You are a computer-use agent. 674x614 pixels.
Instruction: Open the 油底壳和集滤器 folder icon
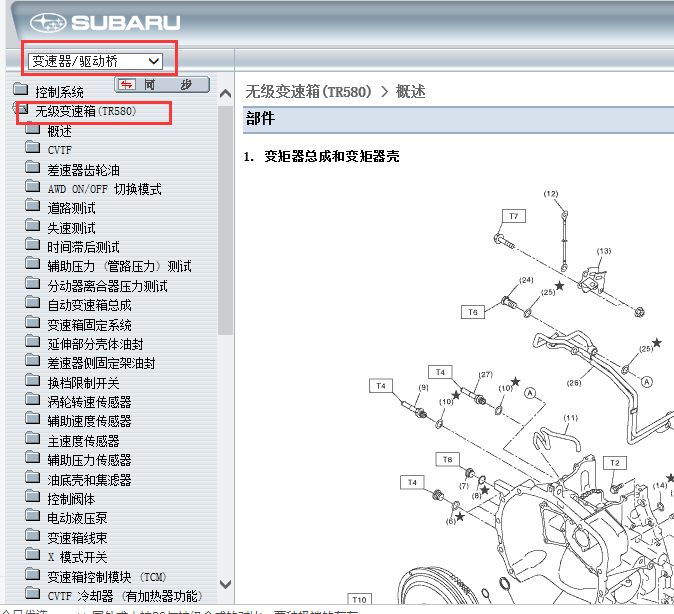pos(32,476)
